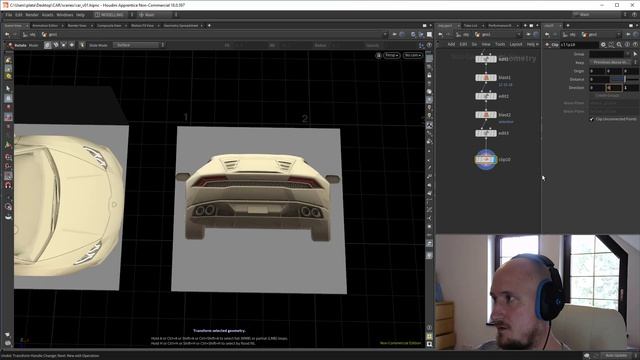The image size is (640, 360).
Task: Switch to the Geometry Spreadsheet tab
Action: (x=181, y=25)
